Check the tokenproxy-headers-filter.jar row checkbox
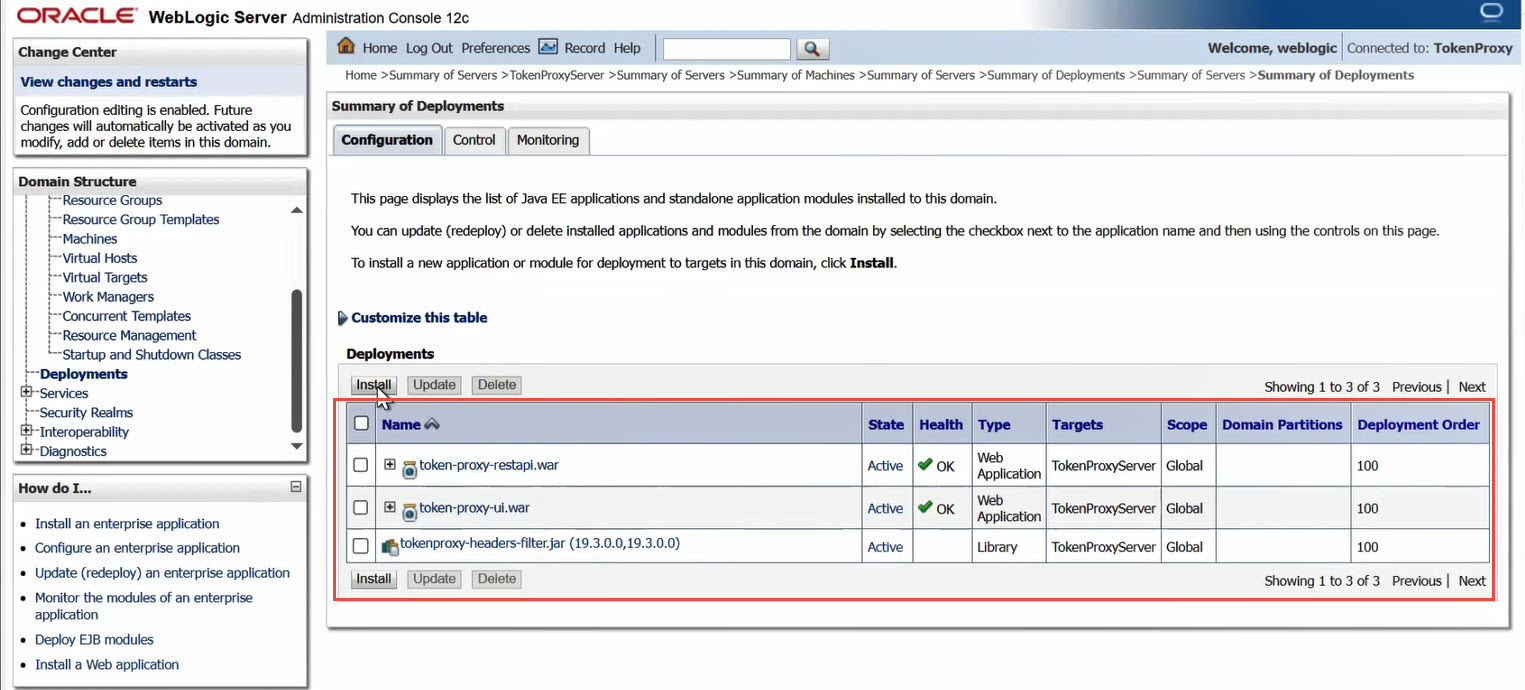 (x=361, y=546)
